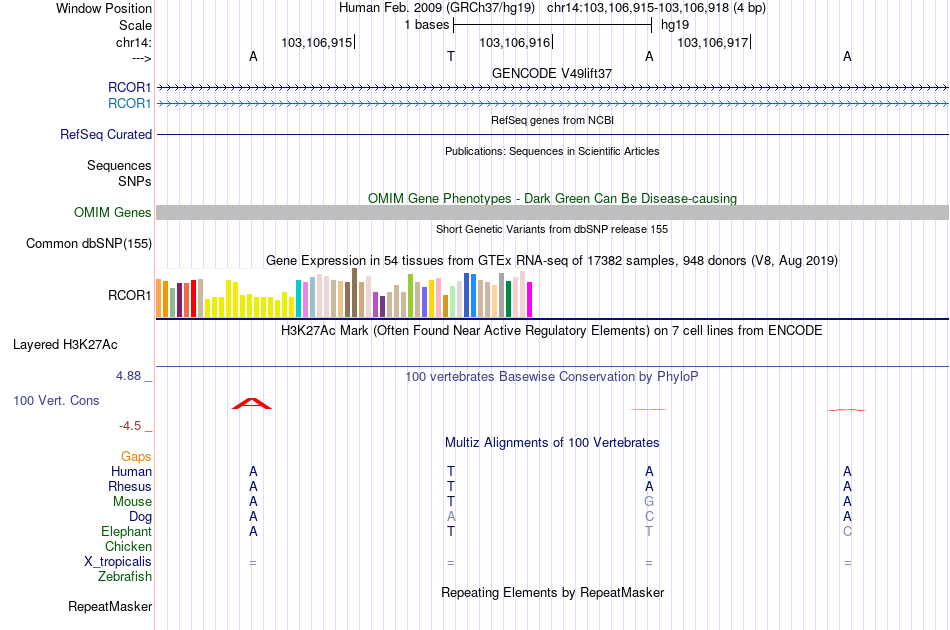Click the dark blue RCOR1 GENCODE label
This screenshot has width=950, height=630.
pos(129,88)
